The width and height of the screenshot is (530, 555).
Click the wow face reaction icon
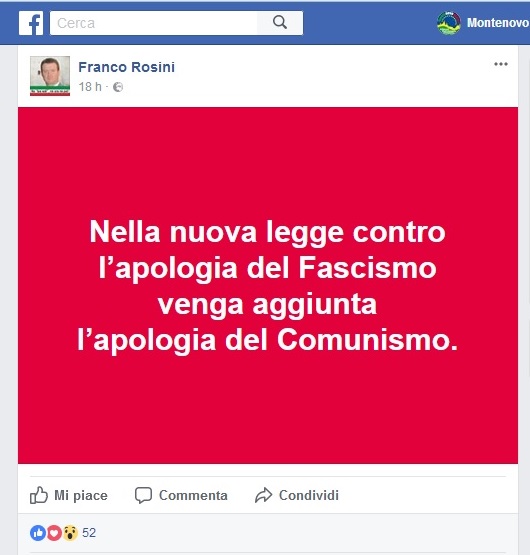(x=70, y=533)
